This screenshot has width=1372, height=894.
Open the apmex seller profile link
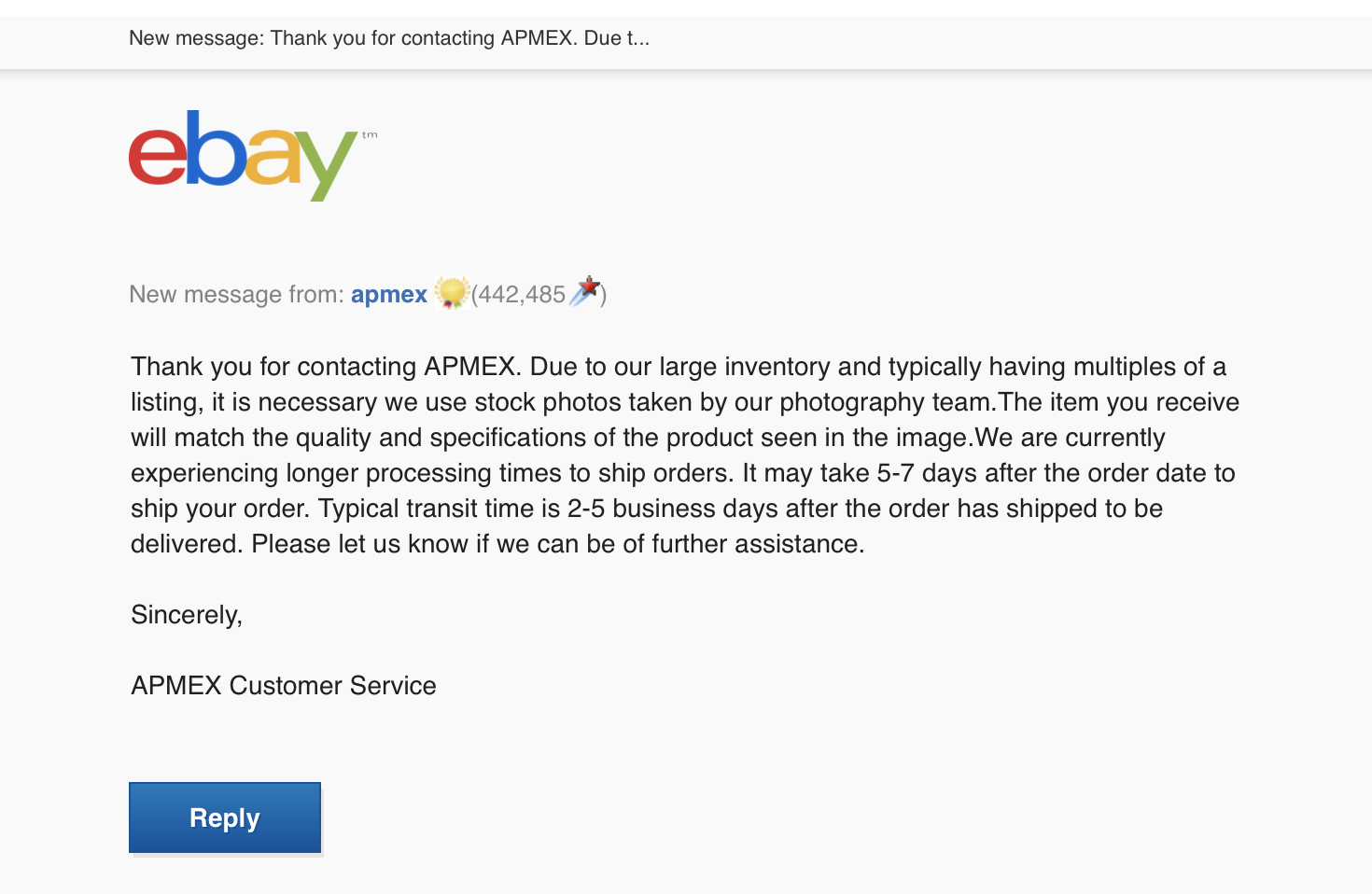(388, 295)
